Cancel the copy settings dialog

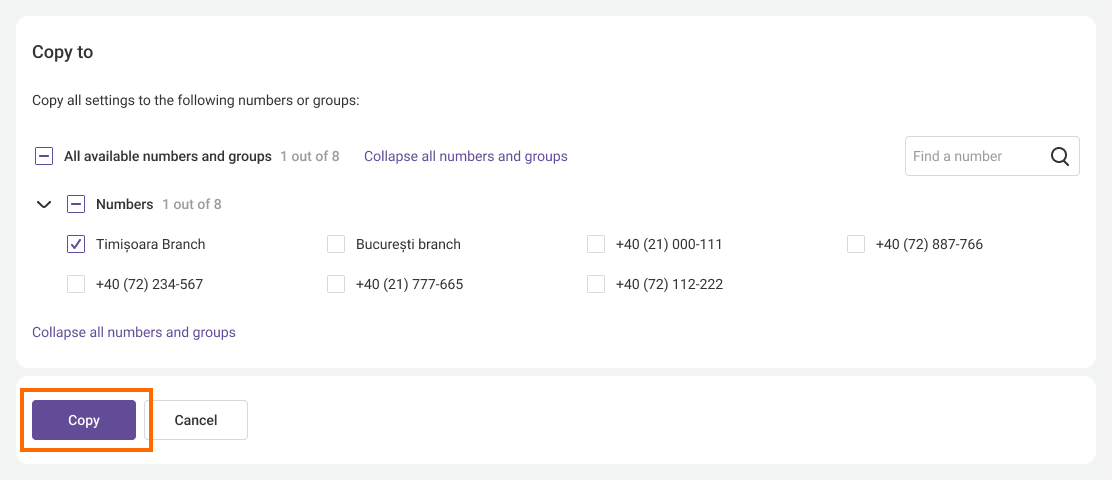tap(196, 420)
